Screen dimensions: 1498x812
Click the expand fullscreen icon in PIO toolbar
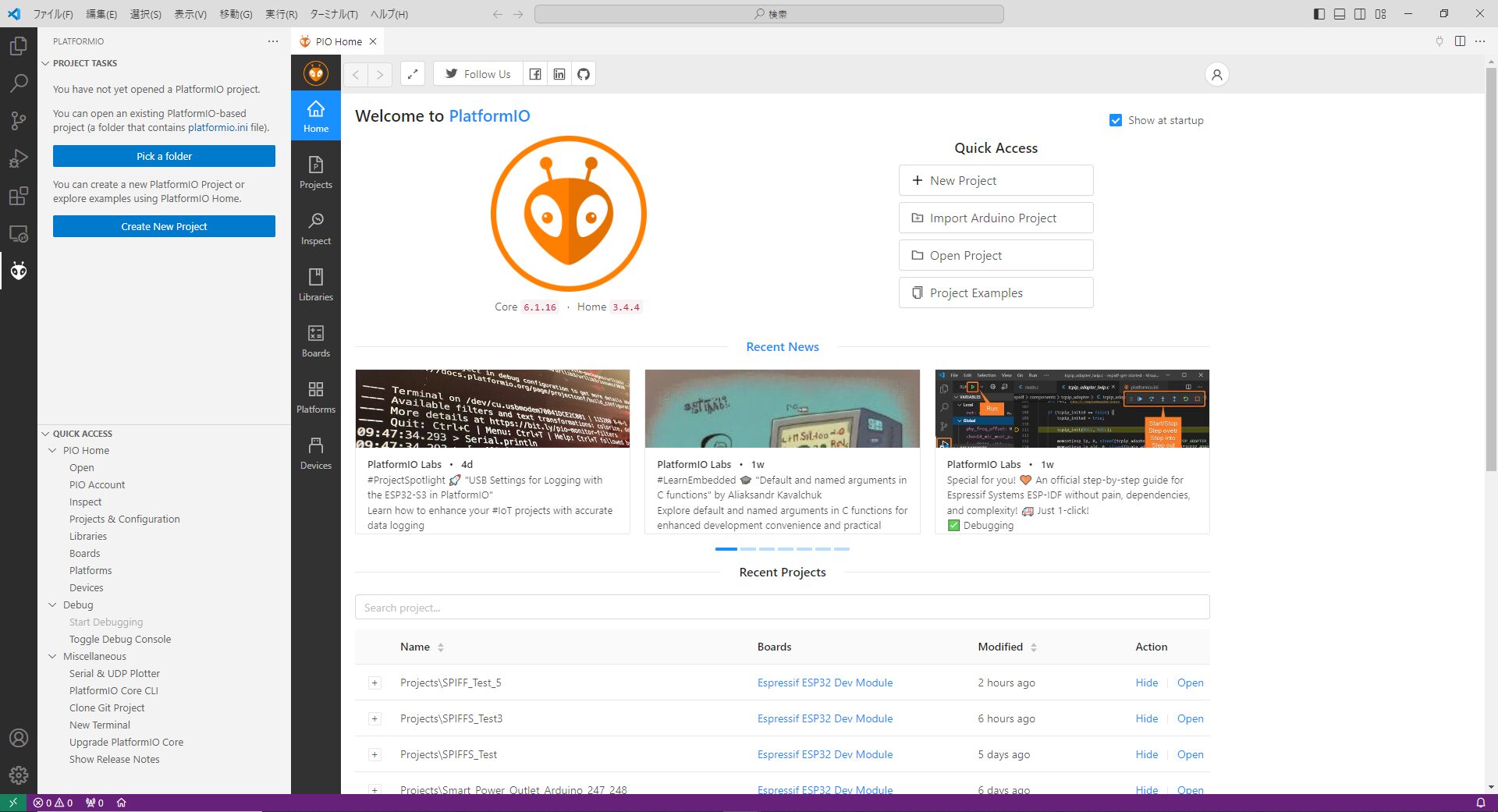pyautogui.click(x=413, y=74)
